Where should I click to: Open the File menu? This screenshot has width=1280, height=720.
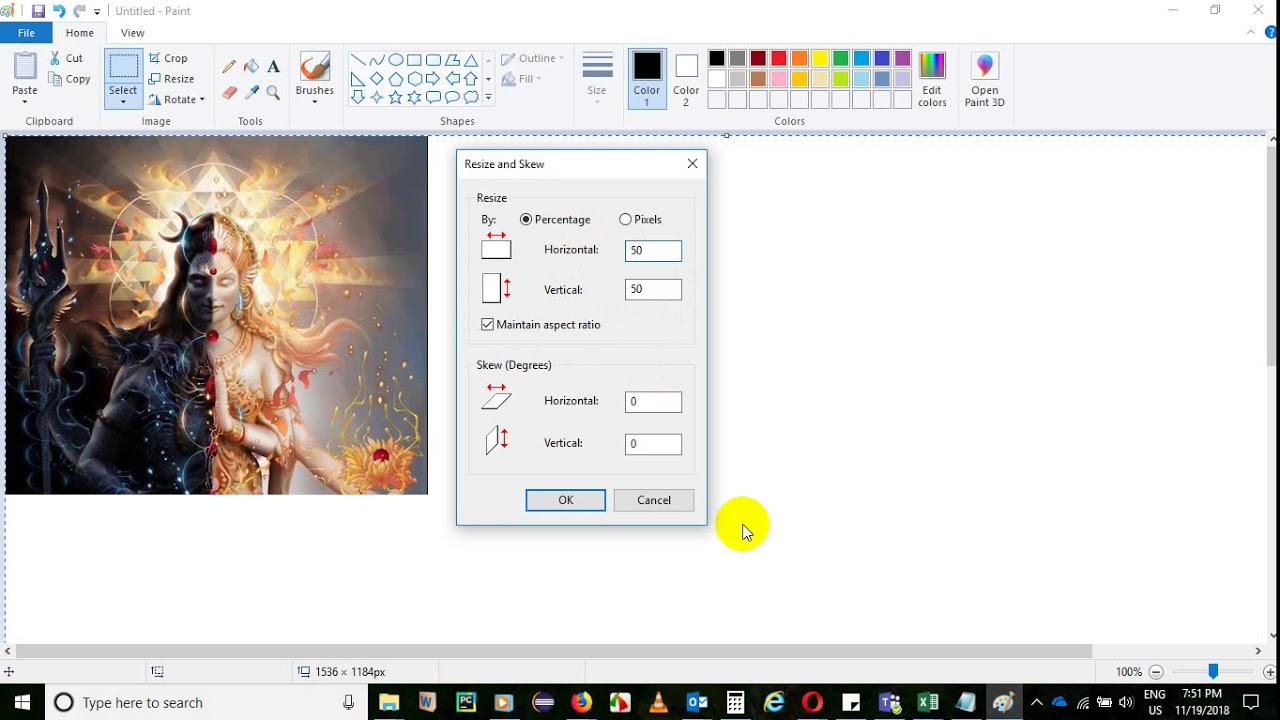pyautogui.click(x=26, y=33)
